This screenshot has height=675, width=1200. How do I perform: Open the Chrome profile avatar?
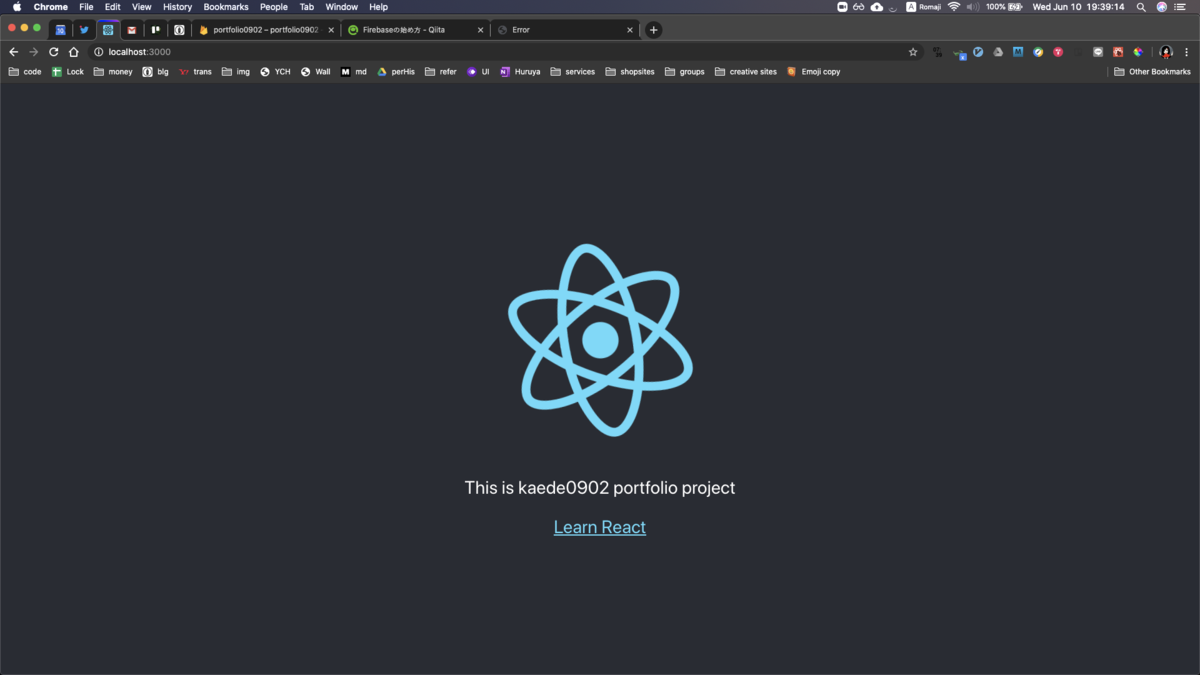point(1166,52)
